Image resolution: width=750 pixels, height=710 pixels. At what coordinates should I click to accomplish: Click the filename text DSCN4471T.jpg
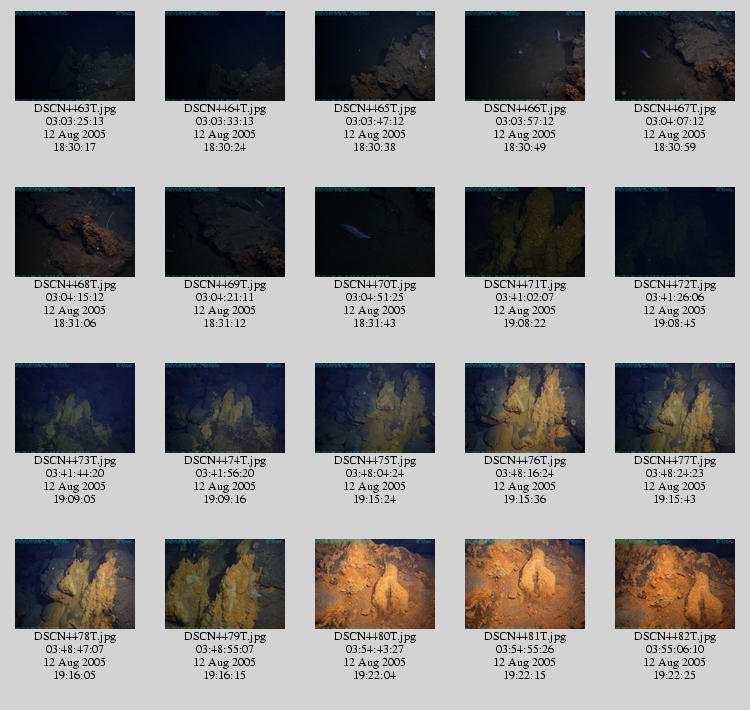(525, 285)
